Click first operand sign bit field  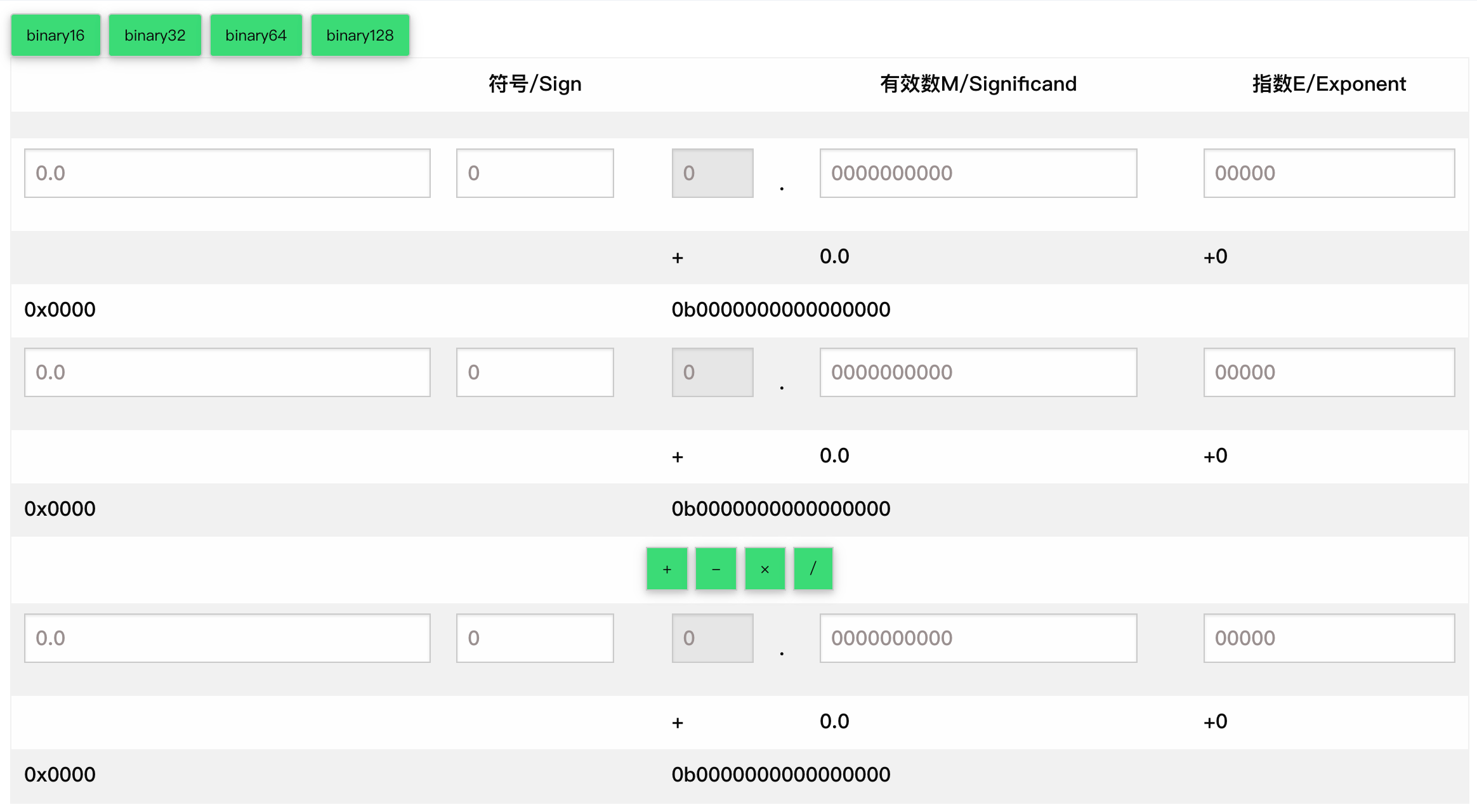pos(534,173)
